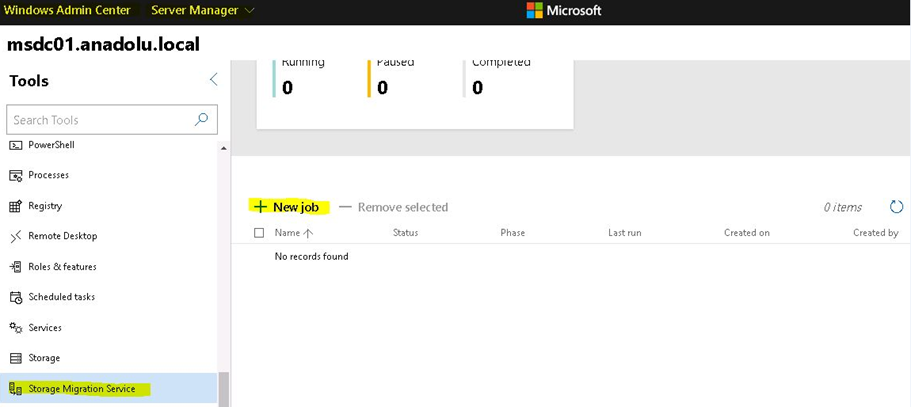This screenshot has width=911, height=407.
Task: Sort jobs by Created by column
Action: click(x=876, y=233)
